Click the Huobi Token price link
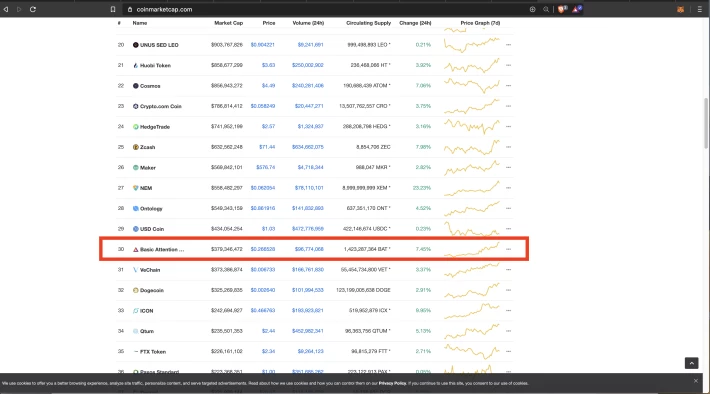710x394 pixels. pyautogui.click(x=269, y=65)
